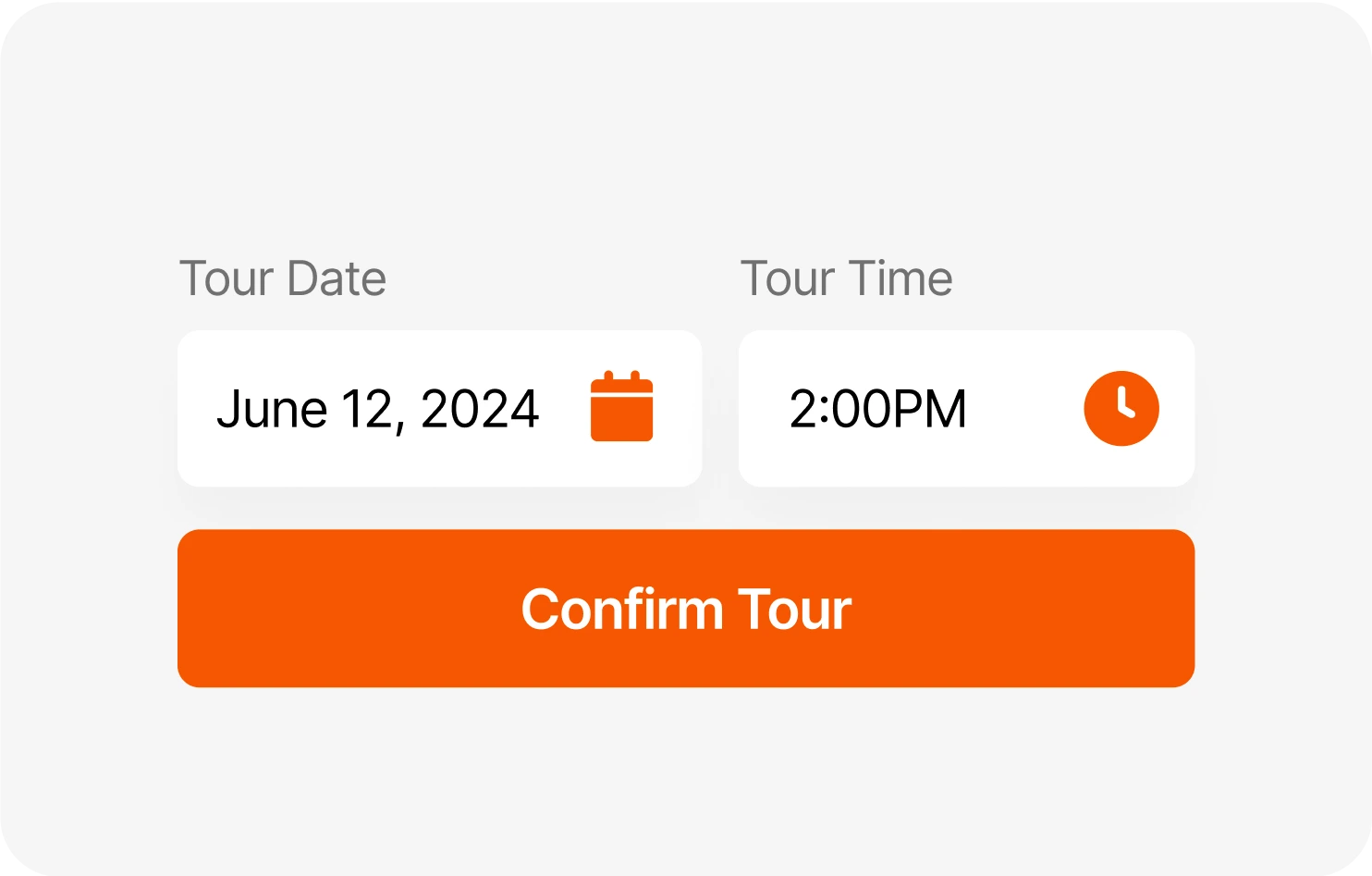Click the word "Date" in the Tour Date label
Screen dimensions: 1372x876
[x=337, y=278]
